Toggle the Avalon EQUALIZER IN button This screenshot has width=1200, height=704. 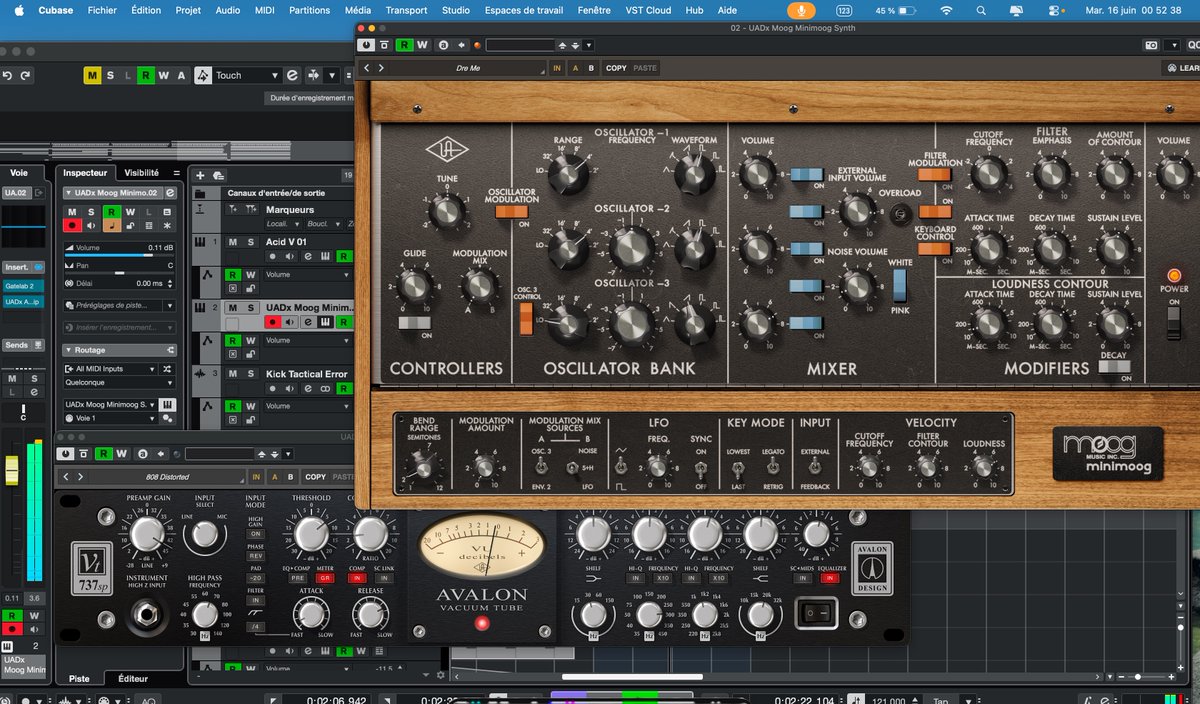coord(828,578)
